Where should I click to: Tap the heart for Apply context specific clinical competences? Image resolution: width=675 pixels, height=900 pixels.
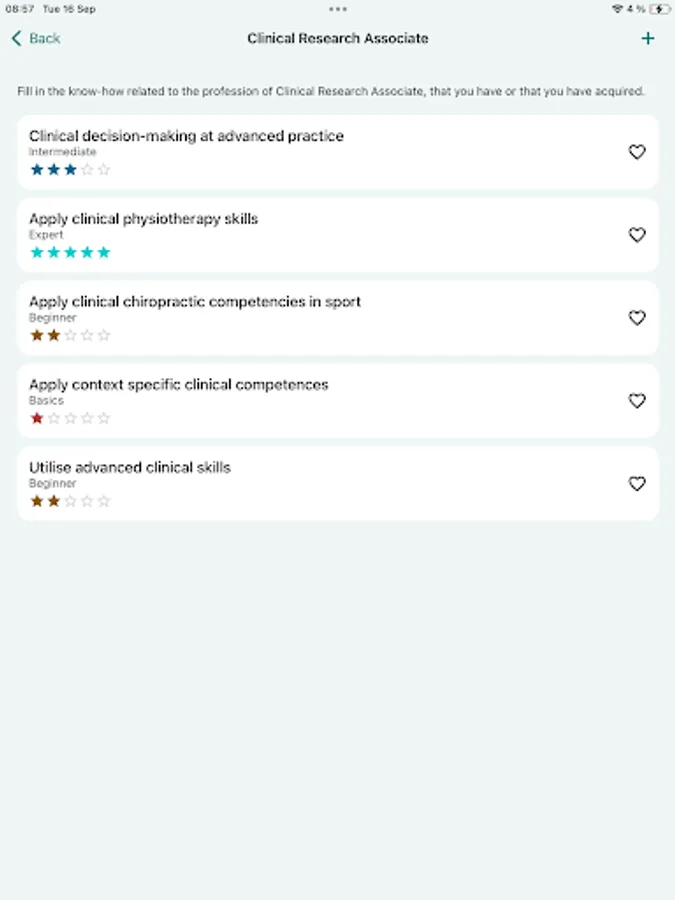637,401
